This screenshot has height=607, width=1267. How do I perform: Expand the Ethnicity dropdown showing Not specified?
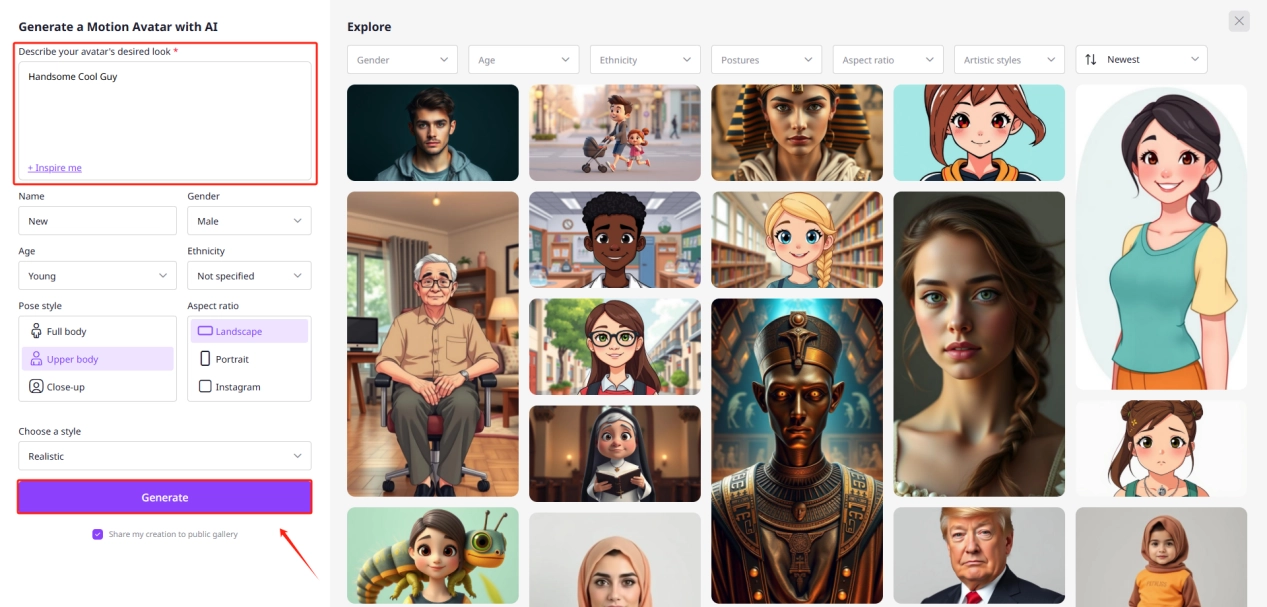pyautogui.click(x=249, y=276)
